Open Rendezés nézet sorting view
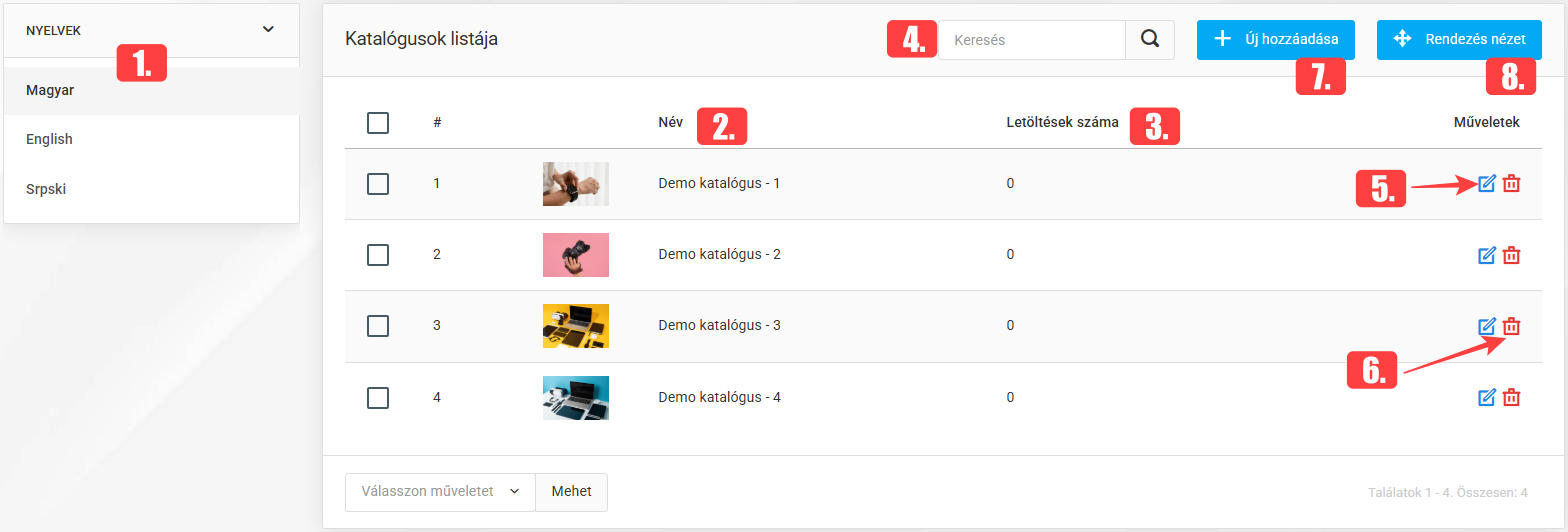 [x=1458, y=40]
